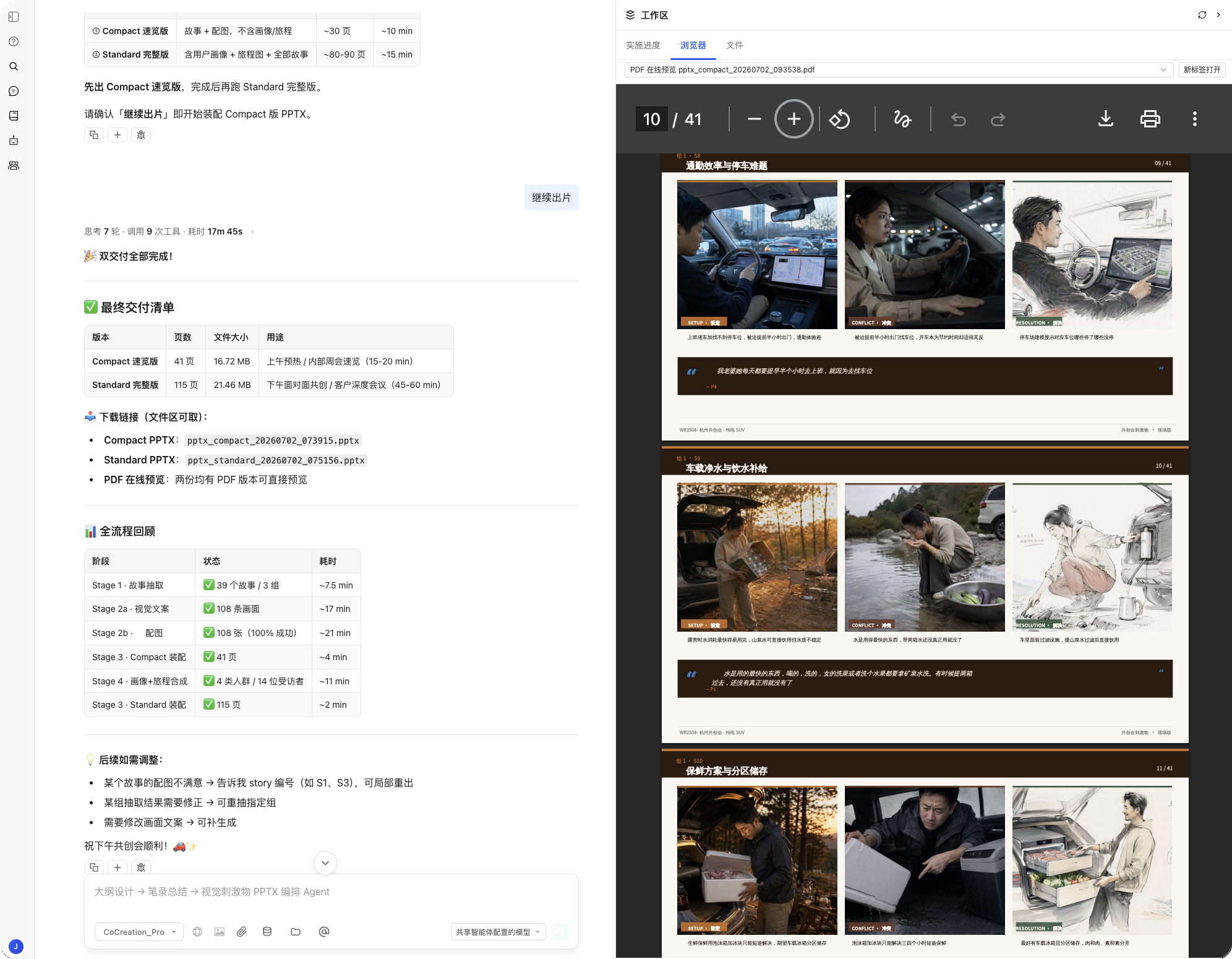Toggle web search globe in chat input
1232x959 pixels.
[197, 932]
